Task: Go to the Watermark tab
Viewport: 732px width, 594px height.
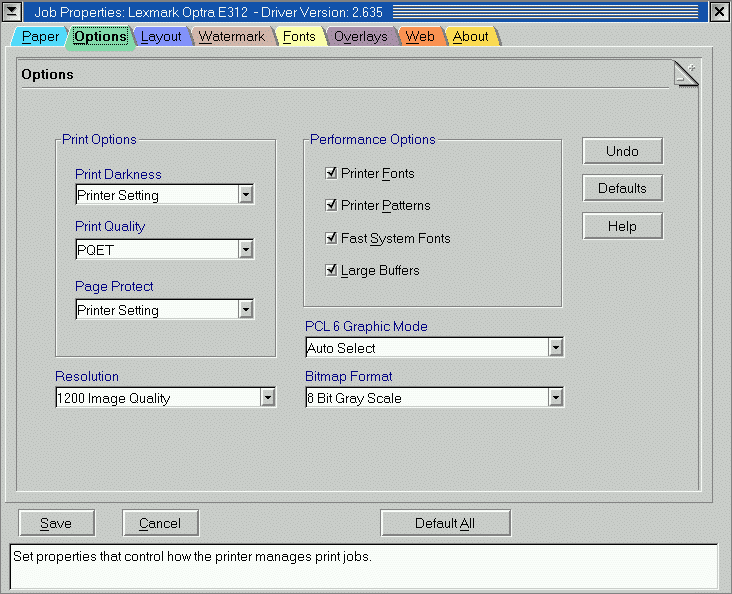Action: (232, 36)
